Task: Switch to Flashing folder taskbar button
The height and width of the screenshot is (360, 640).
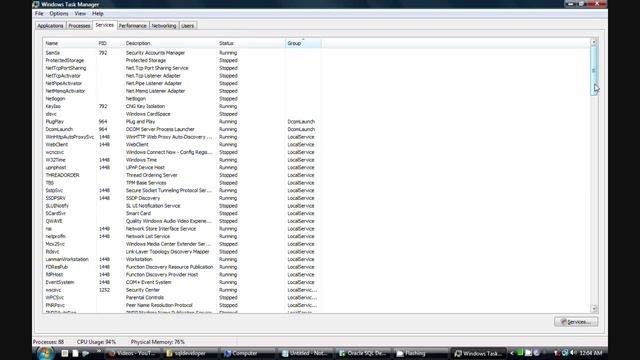Action: [x=421, y=353]
